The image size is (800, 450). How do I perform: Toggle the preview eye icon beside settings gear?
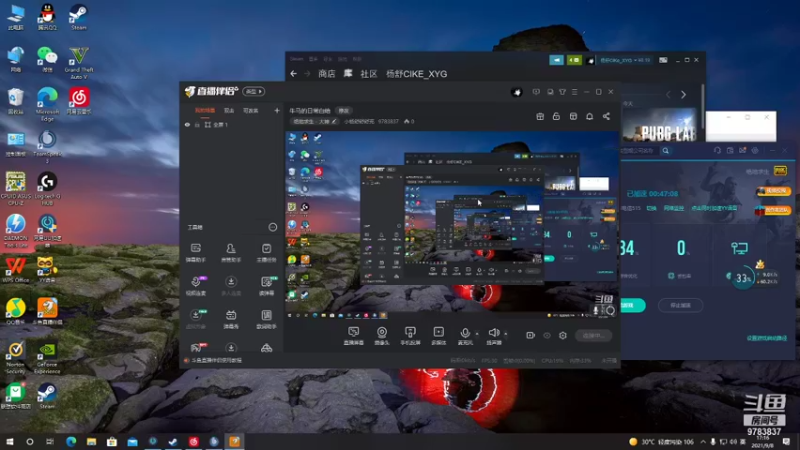pyautogui.click(x=547, y=335)
